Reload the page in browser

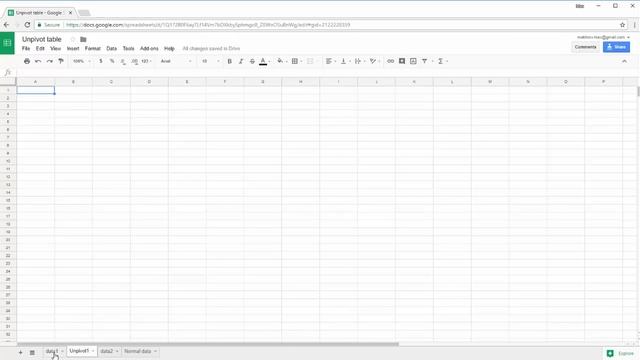(27, 25)
